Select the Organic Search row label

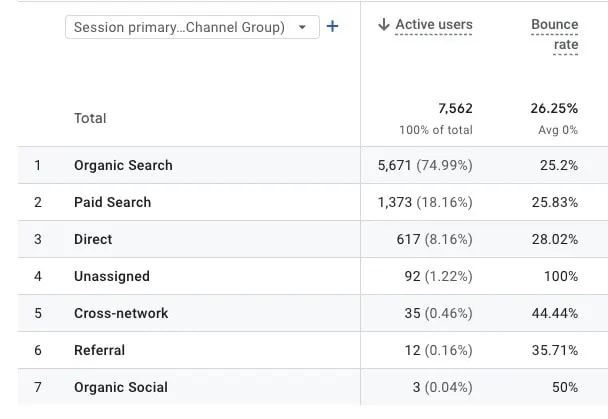pos(123,166)
